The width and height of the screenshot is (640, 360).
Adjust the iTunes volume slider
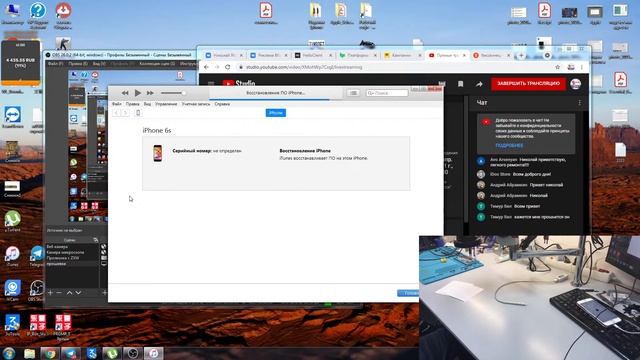click(173, 93)
